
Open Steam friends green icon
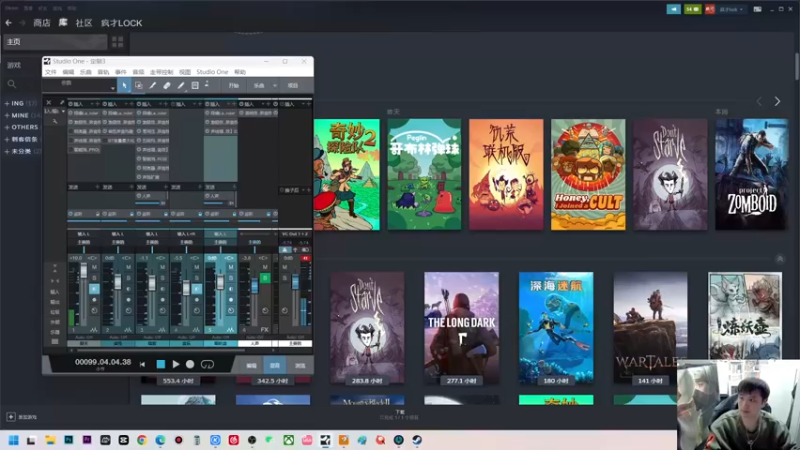click(692, 9)
